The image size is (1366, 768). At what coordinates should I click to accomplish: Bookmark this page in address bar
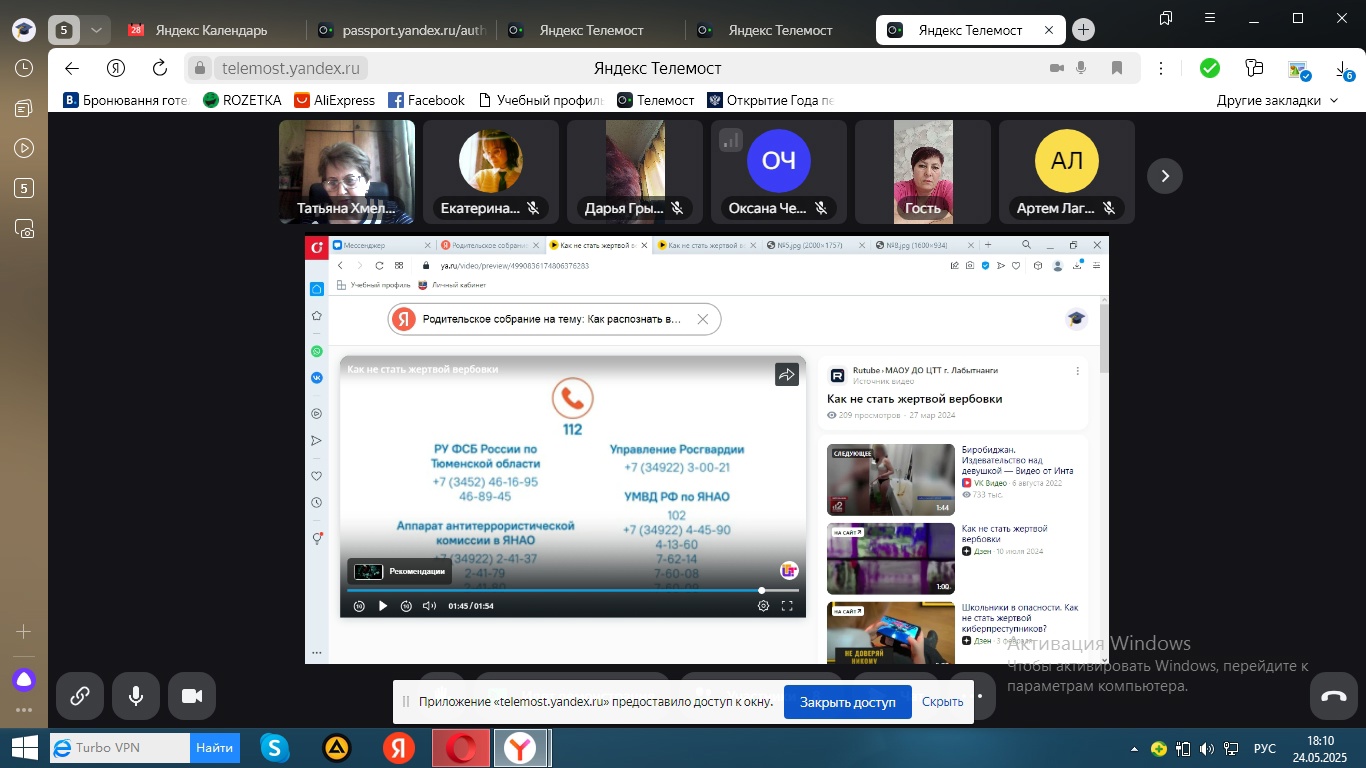(1117, 68)
